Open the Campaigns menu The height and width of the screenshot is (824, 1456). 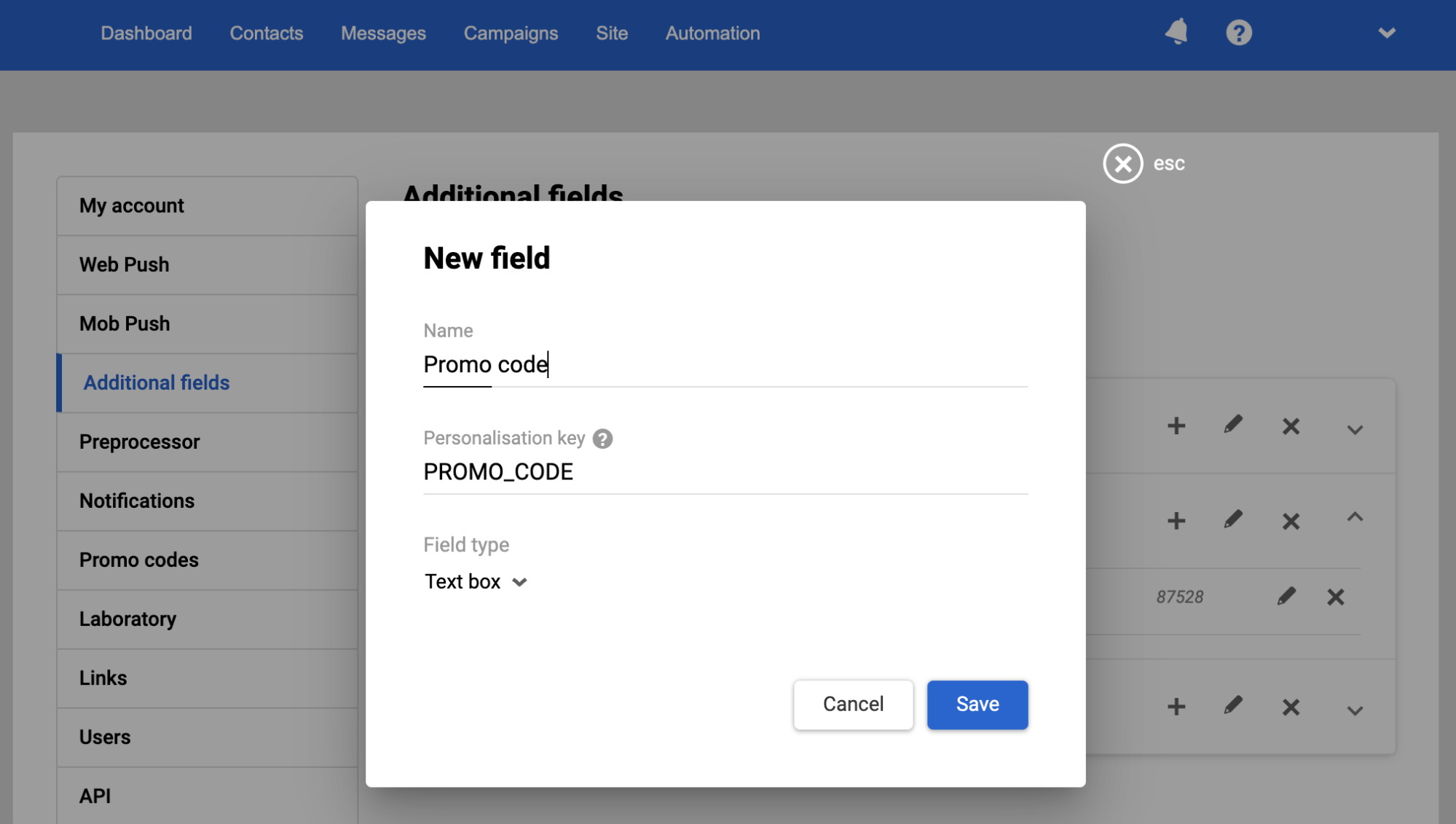tap(511, 34)
